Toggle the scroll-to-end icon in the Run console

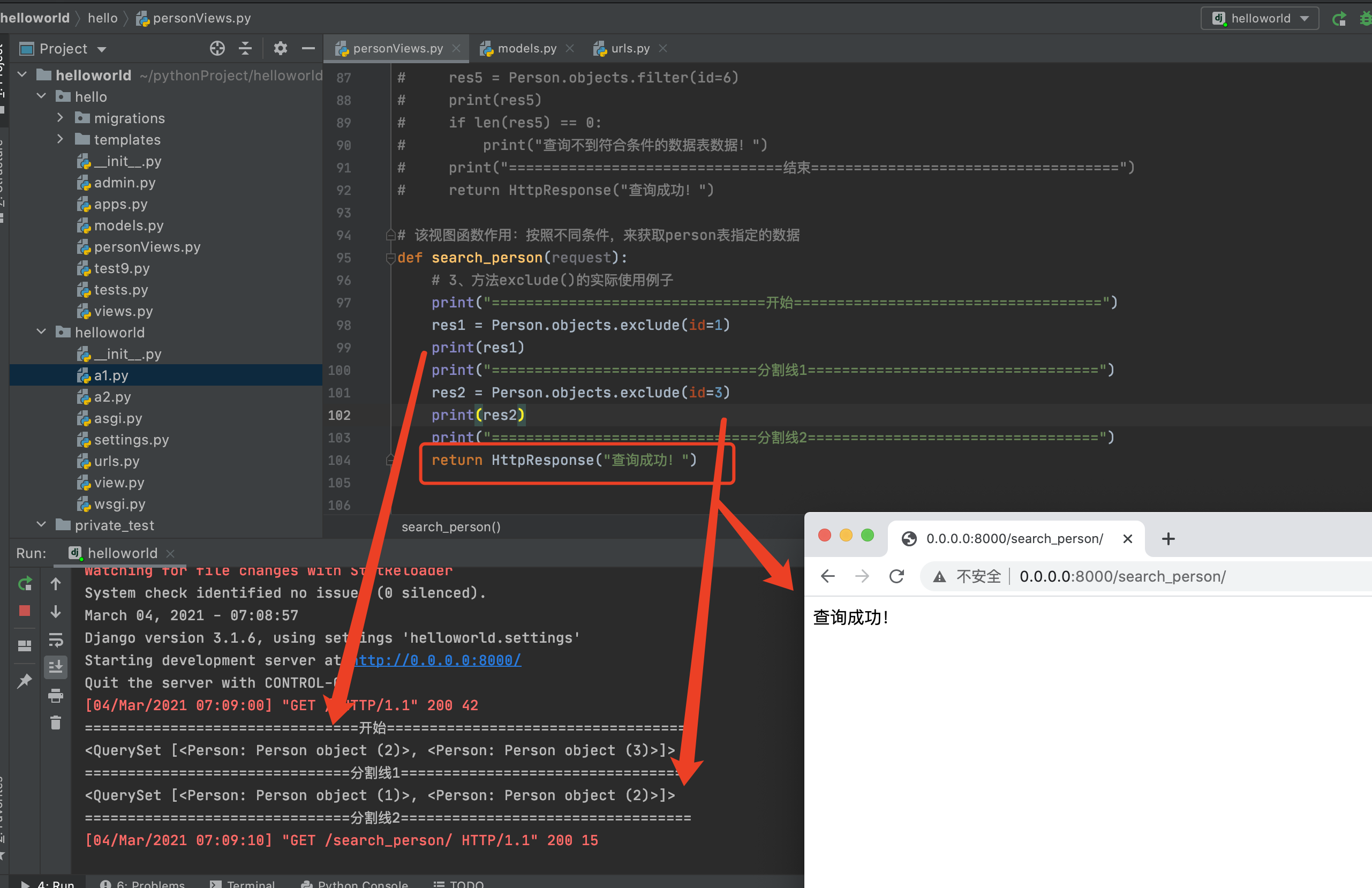click(55, 667)
